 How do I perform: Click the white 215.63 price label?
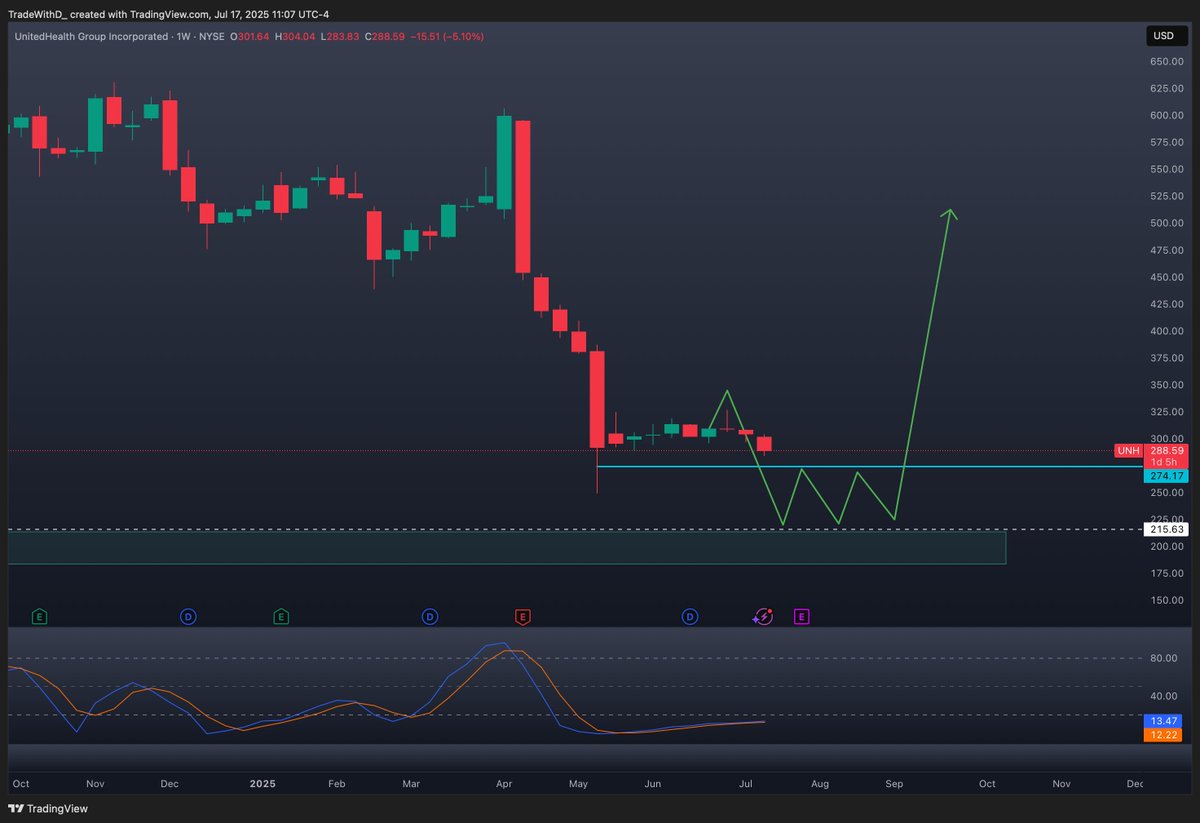click(1165, 528)
